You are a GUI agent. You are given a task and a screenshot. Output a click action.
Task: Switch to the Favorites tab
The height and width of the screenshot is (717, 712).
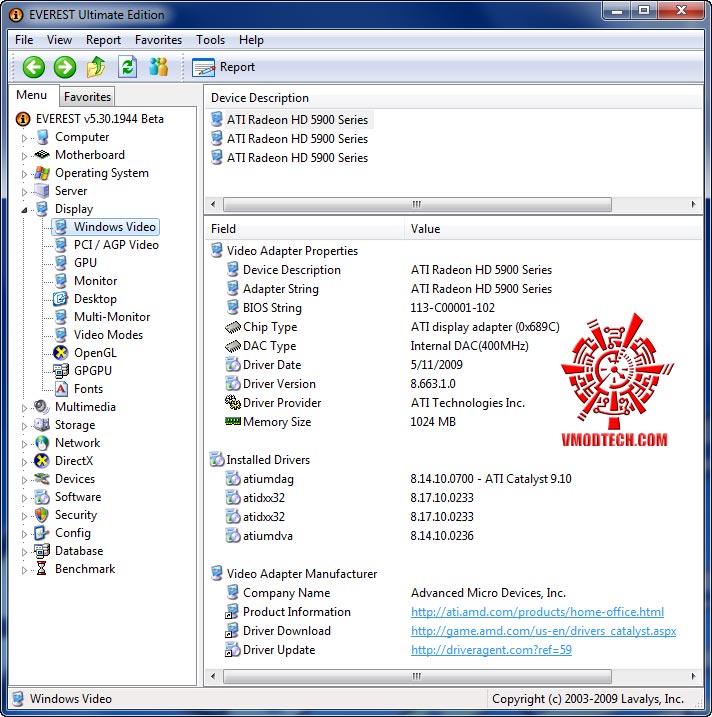(87, 96)
